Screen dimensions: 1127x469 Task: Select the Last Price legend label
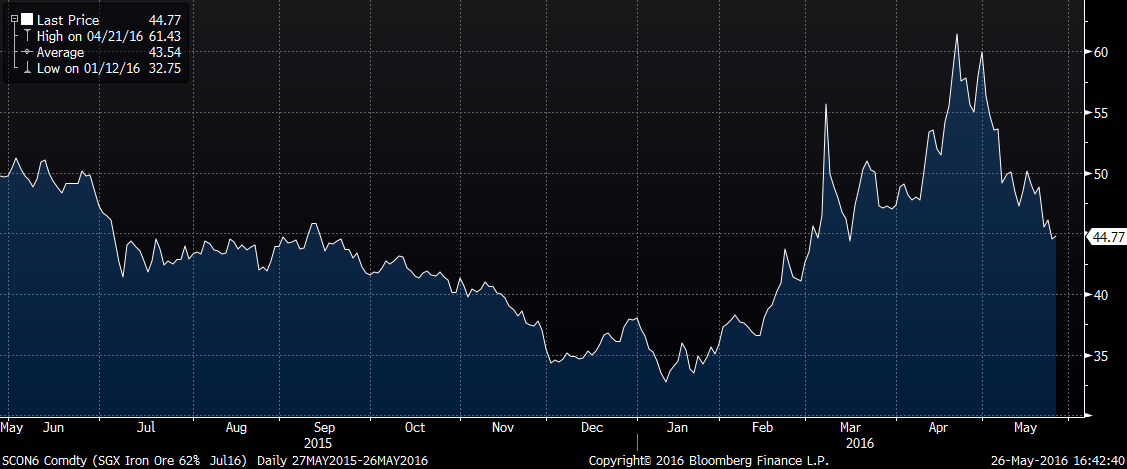(x=67, y=20)
